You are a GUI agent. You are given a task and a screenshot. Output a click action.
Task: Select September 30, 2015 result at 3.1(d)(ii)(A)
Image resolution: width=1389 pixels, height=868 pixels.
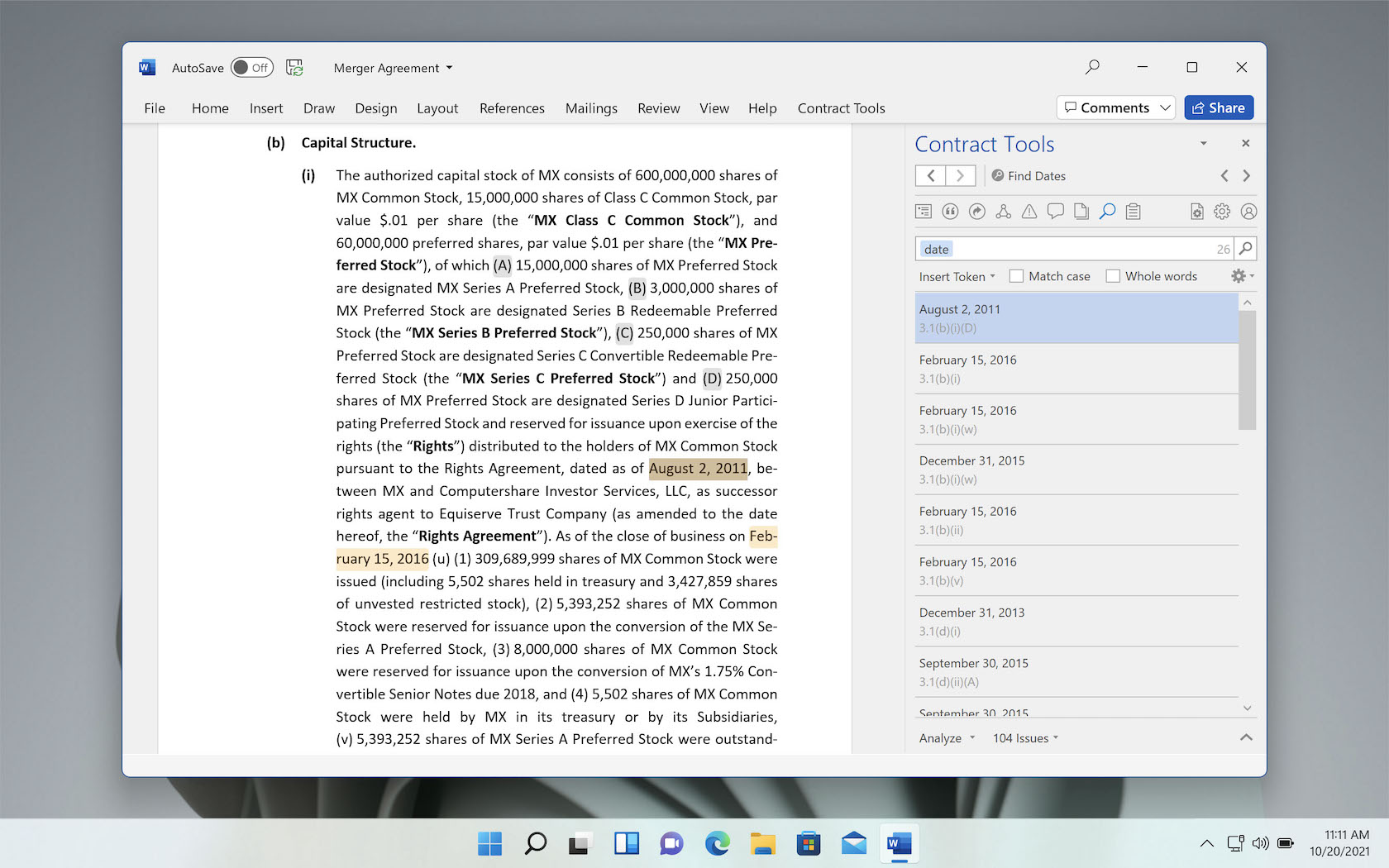tap(1076, 672)
